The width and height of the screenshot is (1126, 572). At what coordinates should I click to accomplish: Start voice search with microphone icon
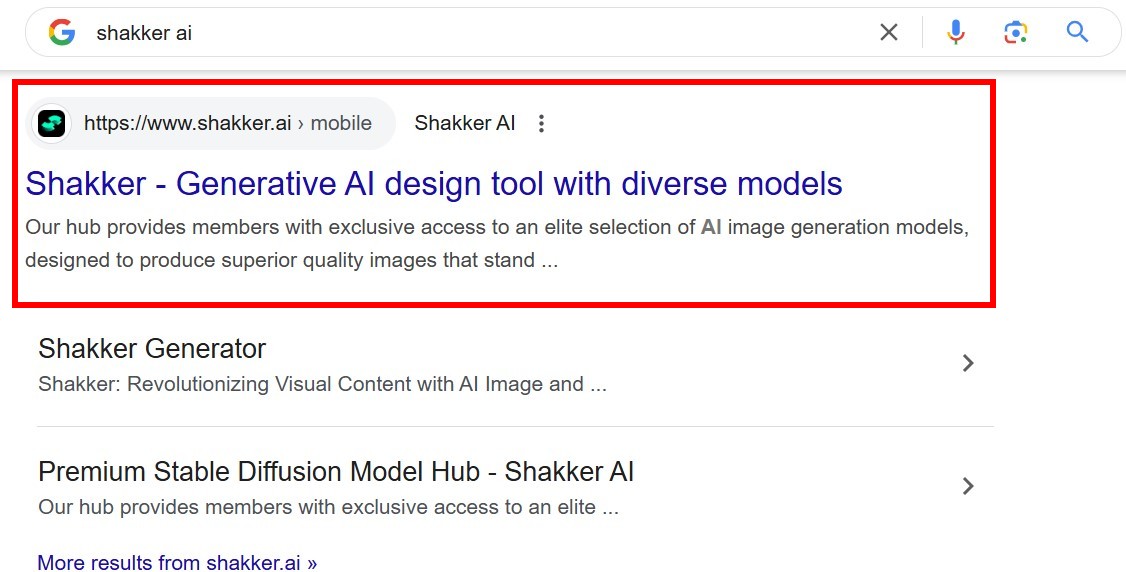coord(956,32)
